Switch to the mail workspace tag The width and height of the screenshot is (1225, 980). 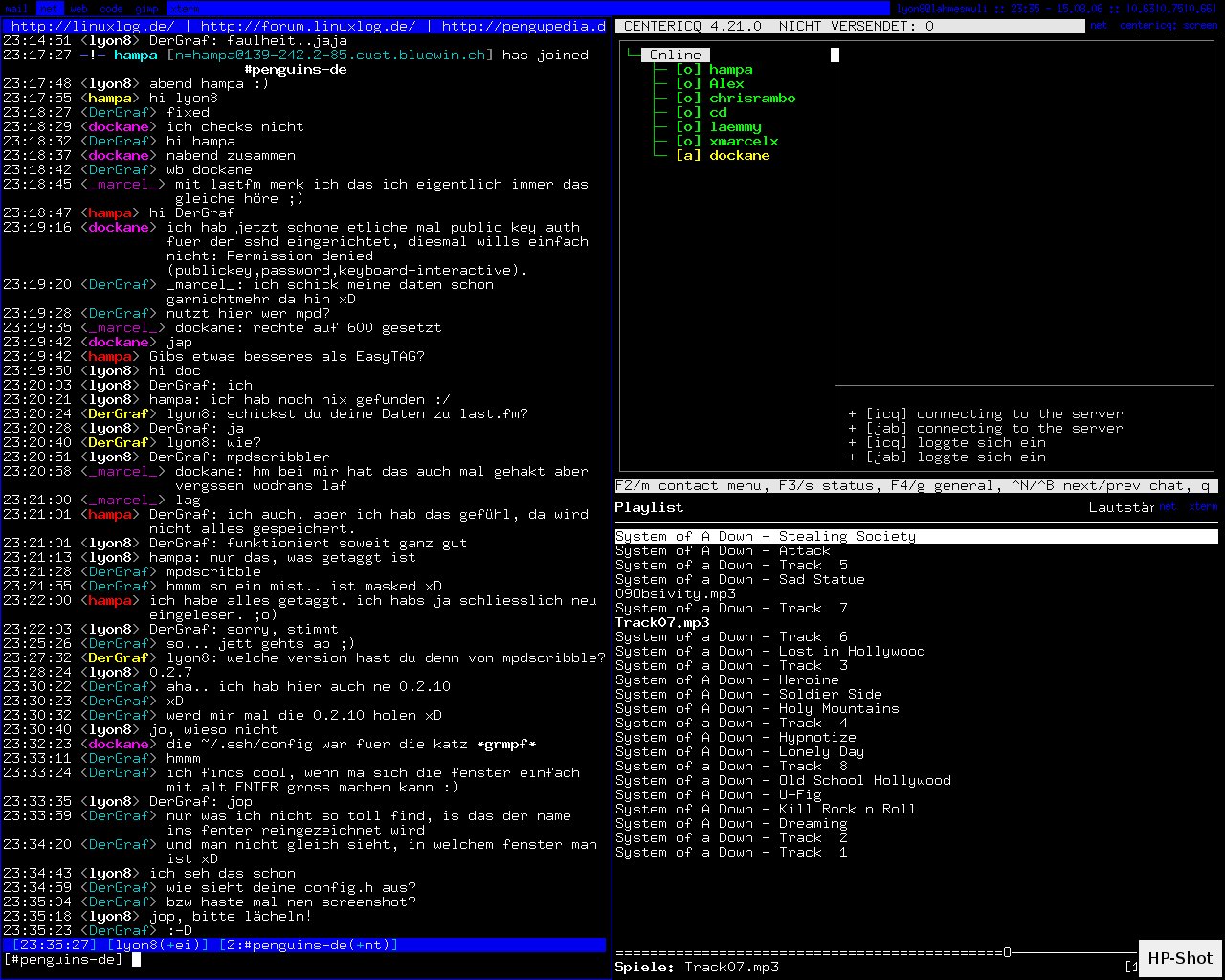(16, 9)
